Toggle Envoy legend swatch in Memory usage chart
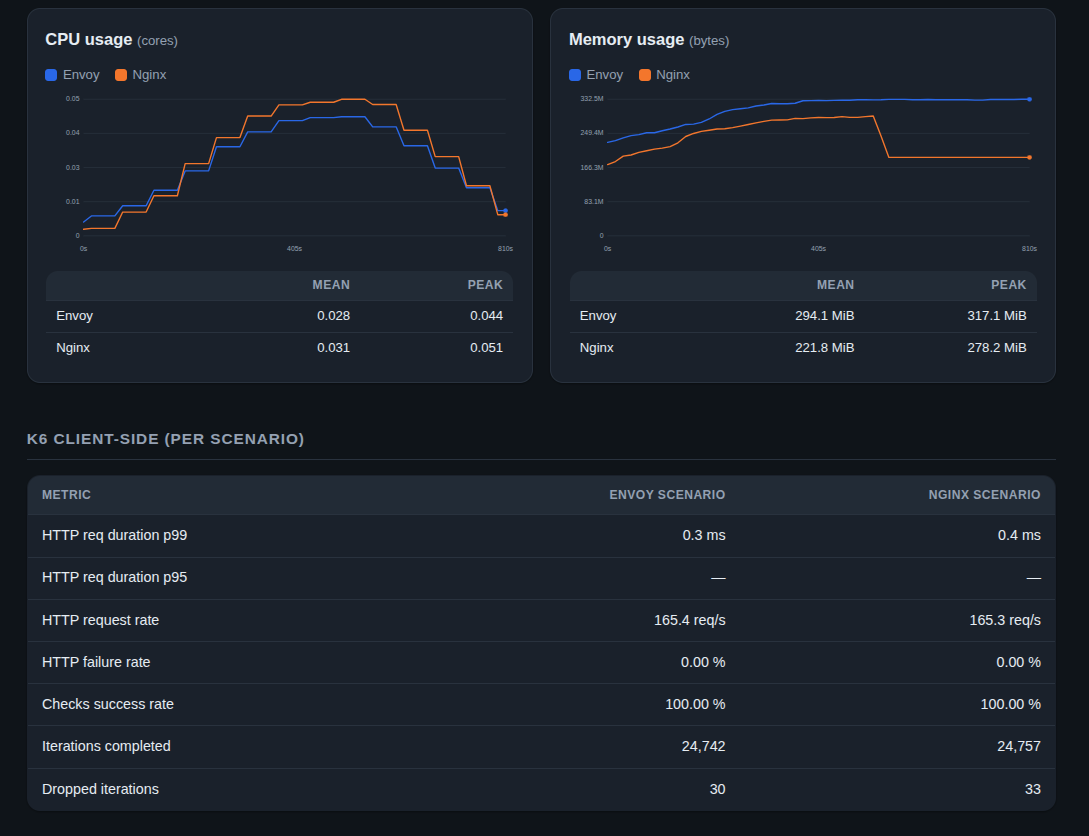This screenshot has height=836, width=1089. [575, 75]
